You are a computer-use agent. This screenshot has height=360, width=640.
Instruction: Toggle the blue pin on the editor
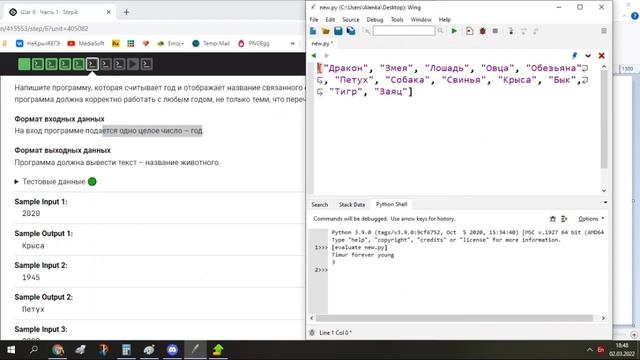[x=575, y=56]
